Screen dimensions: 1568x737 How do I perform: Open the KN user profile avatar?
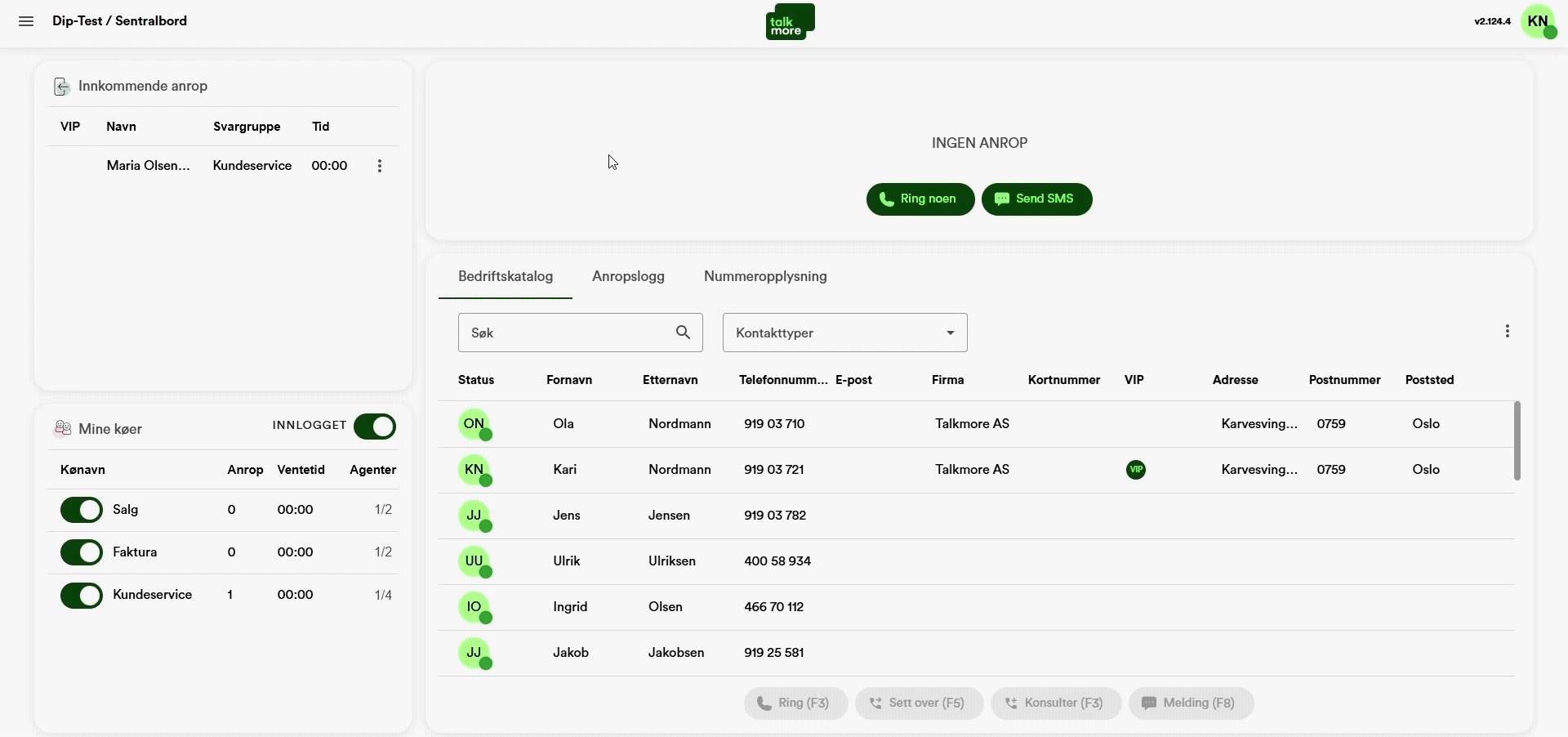tap(1540, 22)
